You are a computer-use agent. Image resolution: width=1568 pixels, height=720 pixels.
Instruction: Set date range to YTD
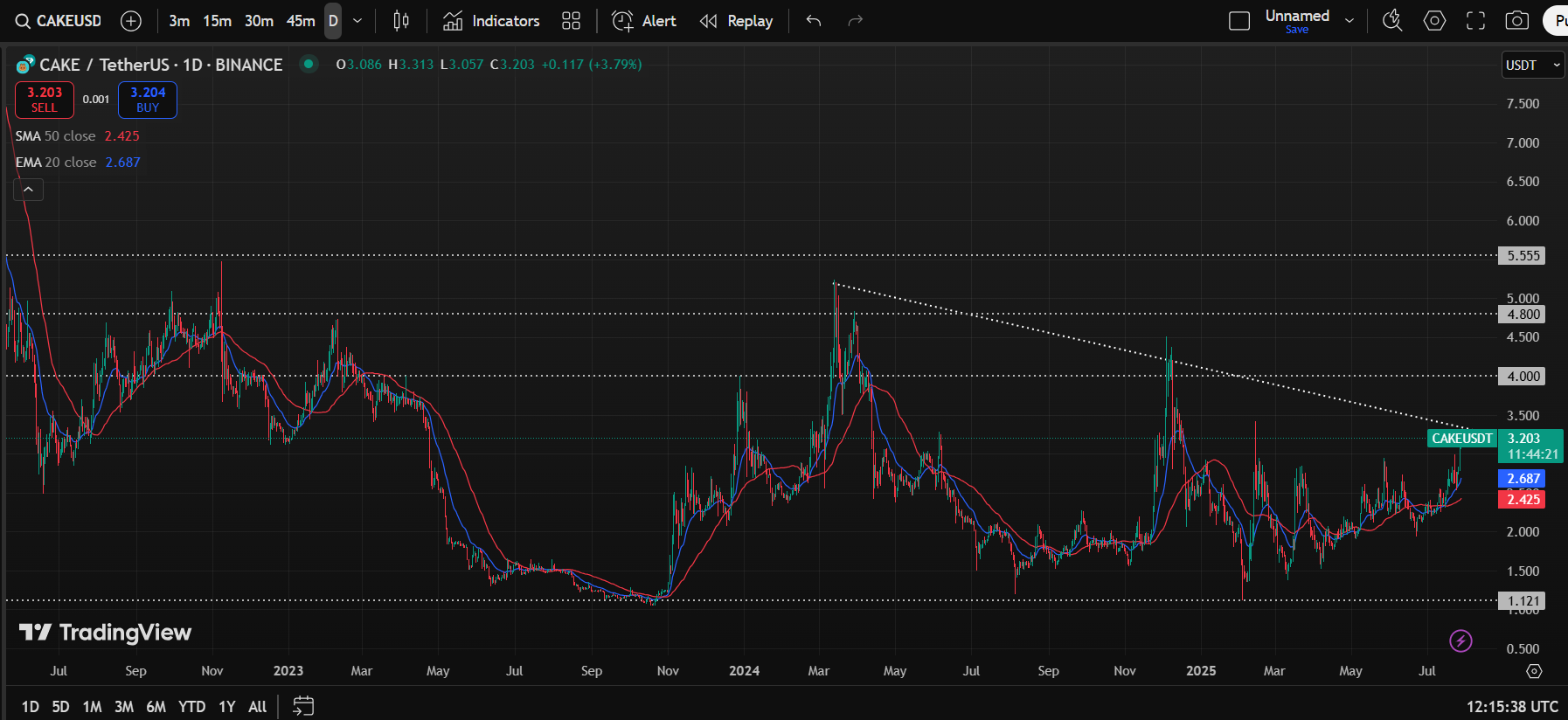coord(191,707)
